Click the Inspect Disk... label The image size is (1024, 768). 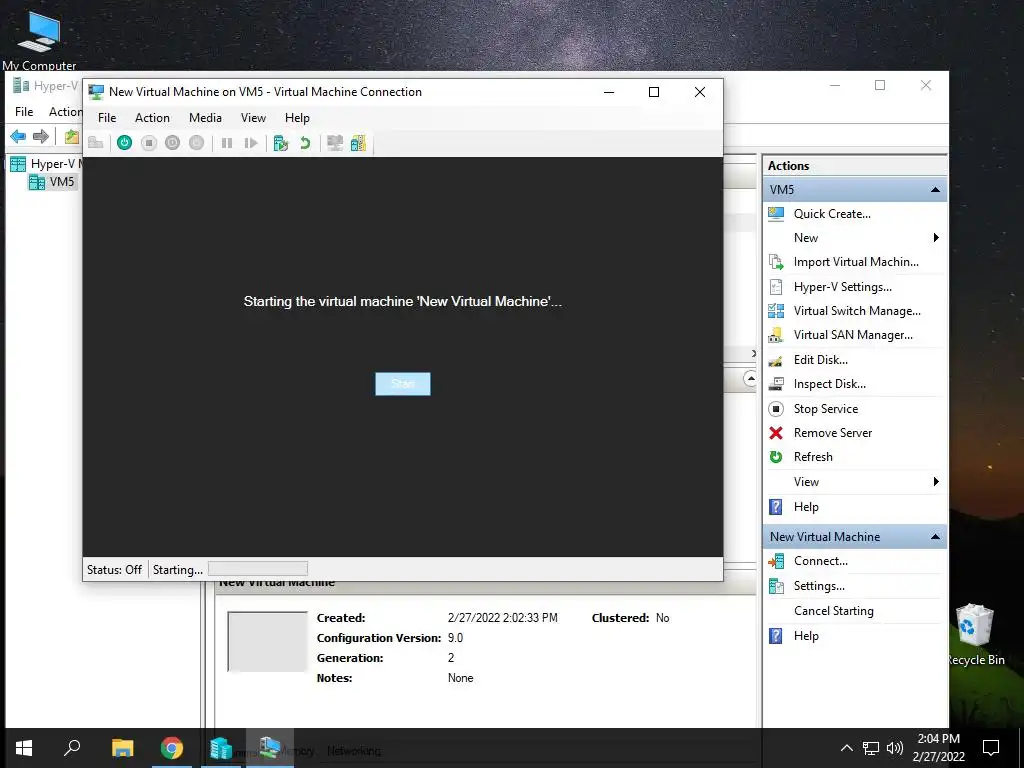click(829, 384)
